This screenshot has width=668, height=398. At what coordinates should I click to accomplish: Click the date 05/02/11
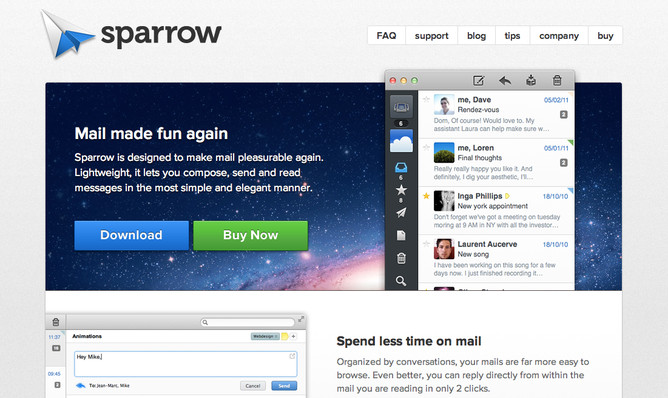[x=556, y=100]
